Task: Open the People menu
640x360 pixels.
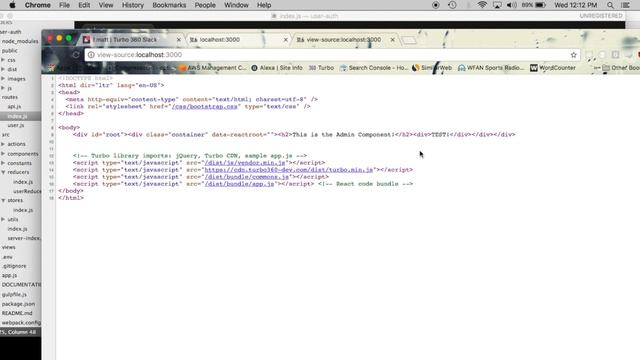Action: [x=205, y=5]
